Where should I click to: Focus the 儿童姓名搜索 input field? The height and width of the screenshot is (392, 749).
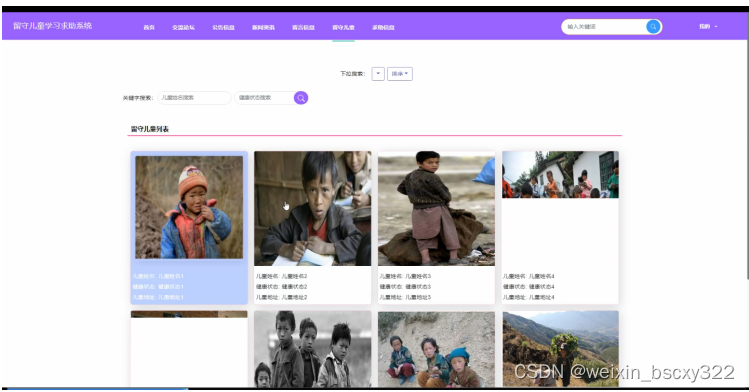[194, 98]
